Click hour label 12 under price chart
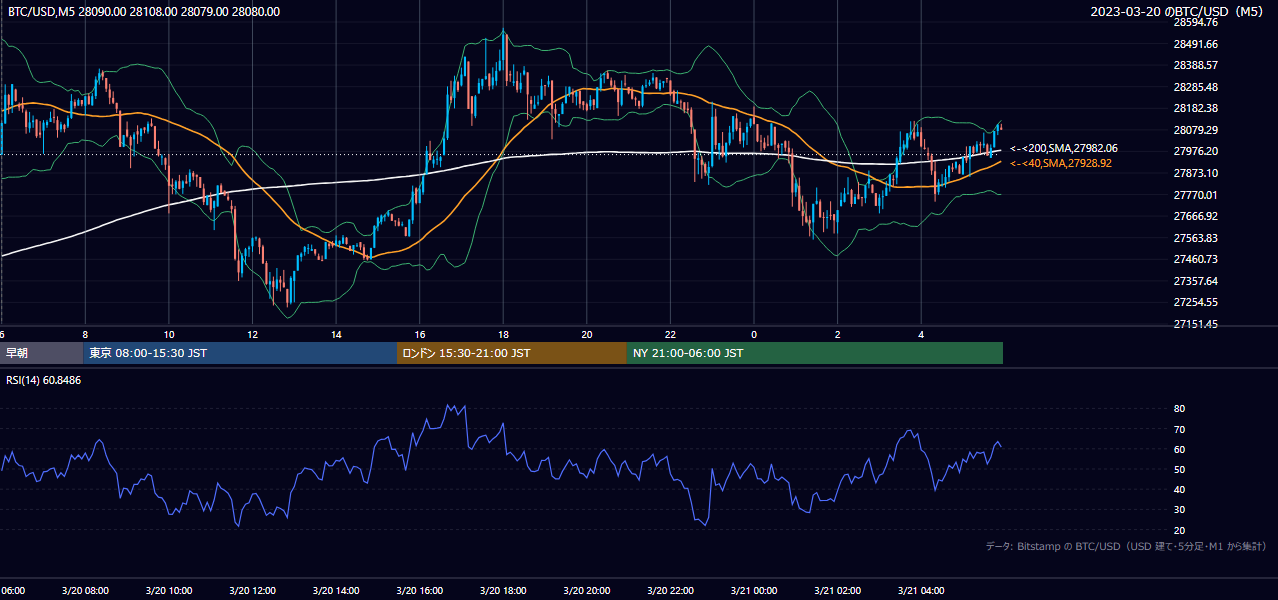Screen dimensions: 1278x600 click(x=253, y=335)
